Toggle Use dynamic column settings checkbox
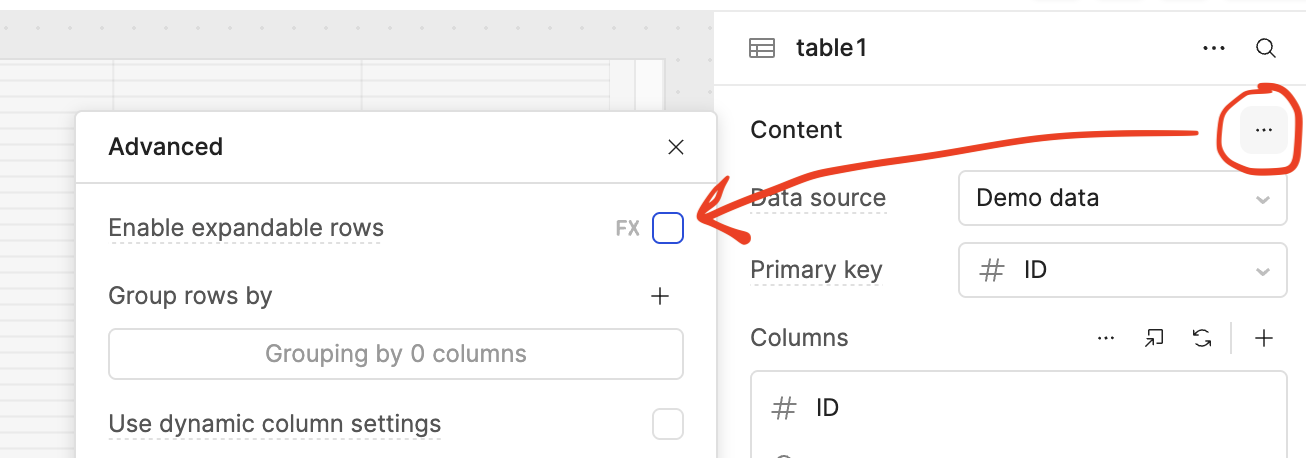Viewport: 1306px width, 458px height. [x=668, y=424]
